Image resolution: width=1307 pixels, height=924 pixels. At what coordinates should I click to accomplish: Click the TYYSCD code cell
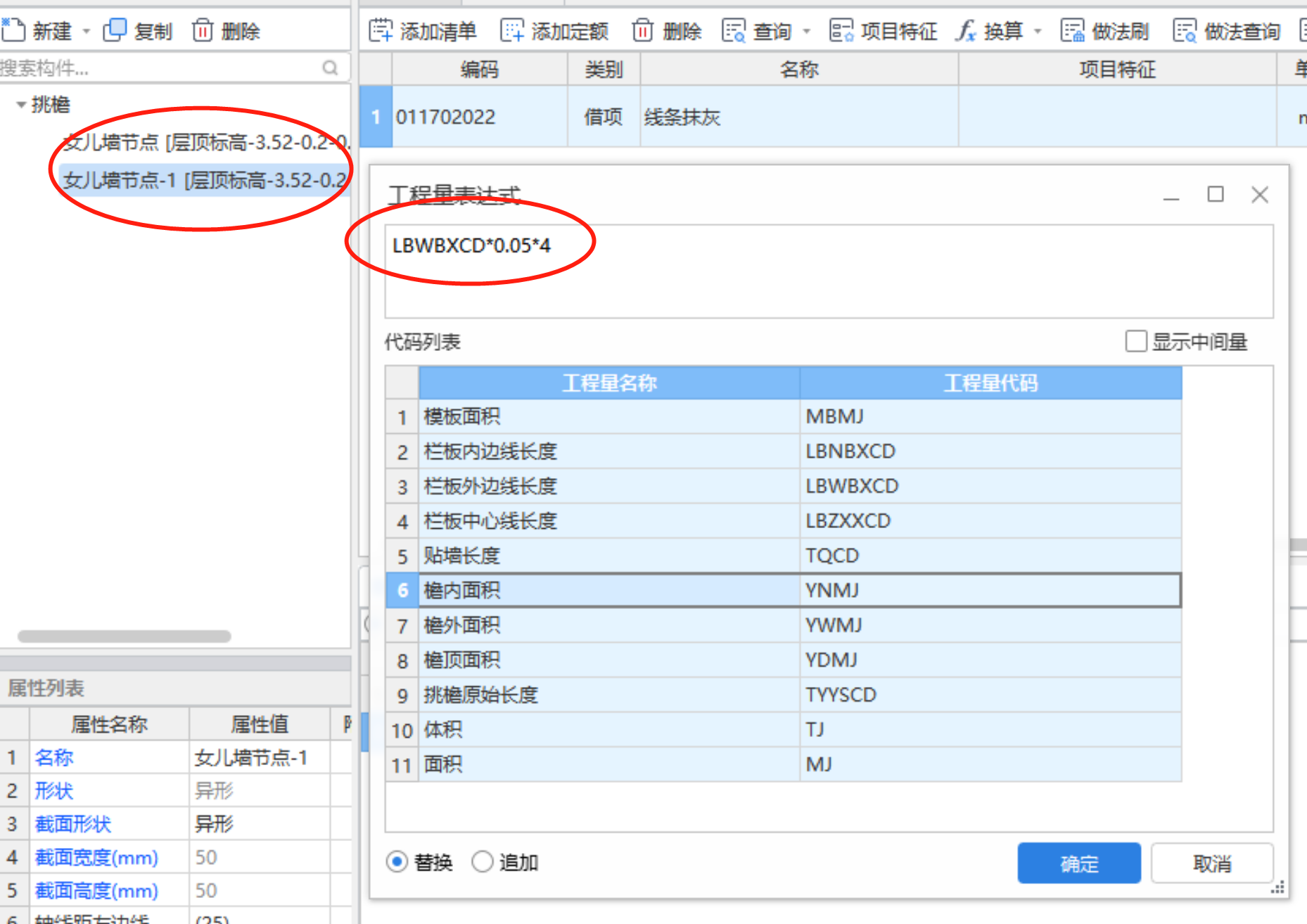[x=990, y=695]
